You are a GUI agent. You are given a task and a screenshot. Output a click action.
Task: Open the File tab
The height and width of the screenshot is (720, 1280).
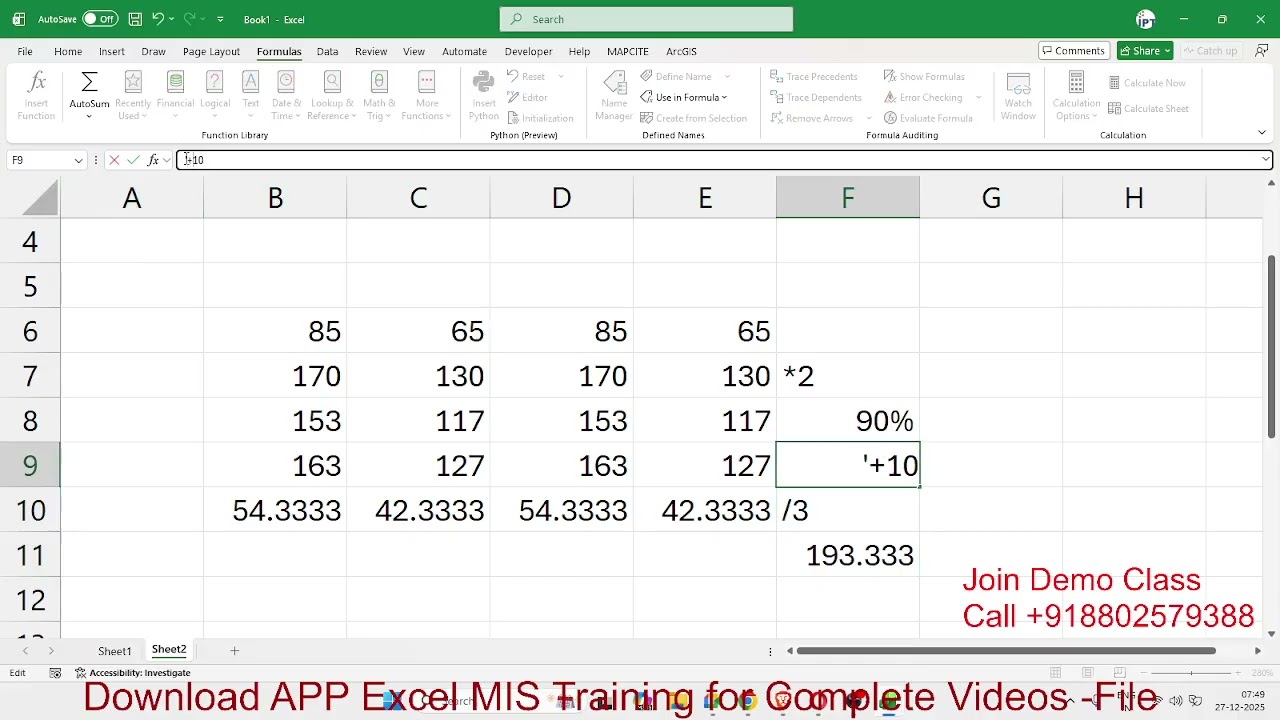pos(25,51)
